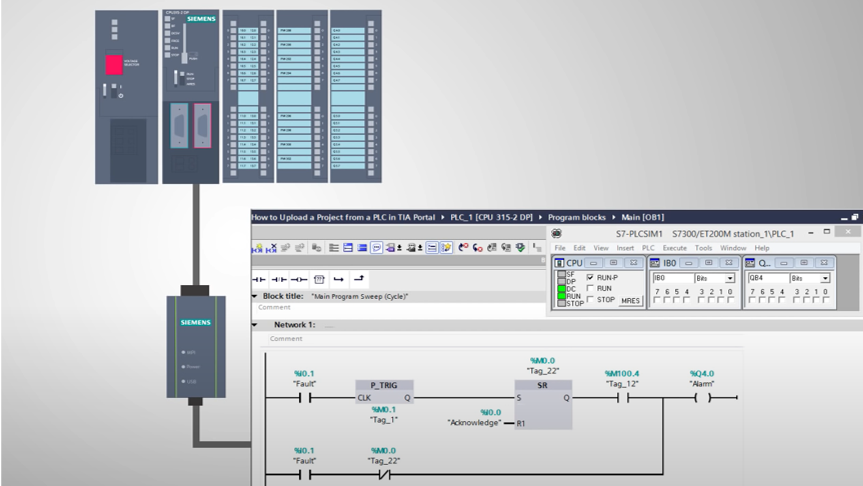863x486 pixels.
Task: Insert an output coil instruction
Action: tap(299, 280)
